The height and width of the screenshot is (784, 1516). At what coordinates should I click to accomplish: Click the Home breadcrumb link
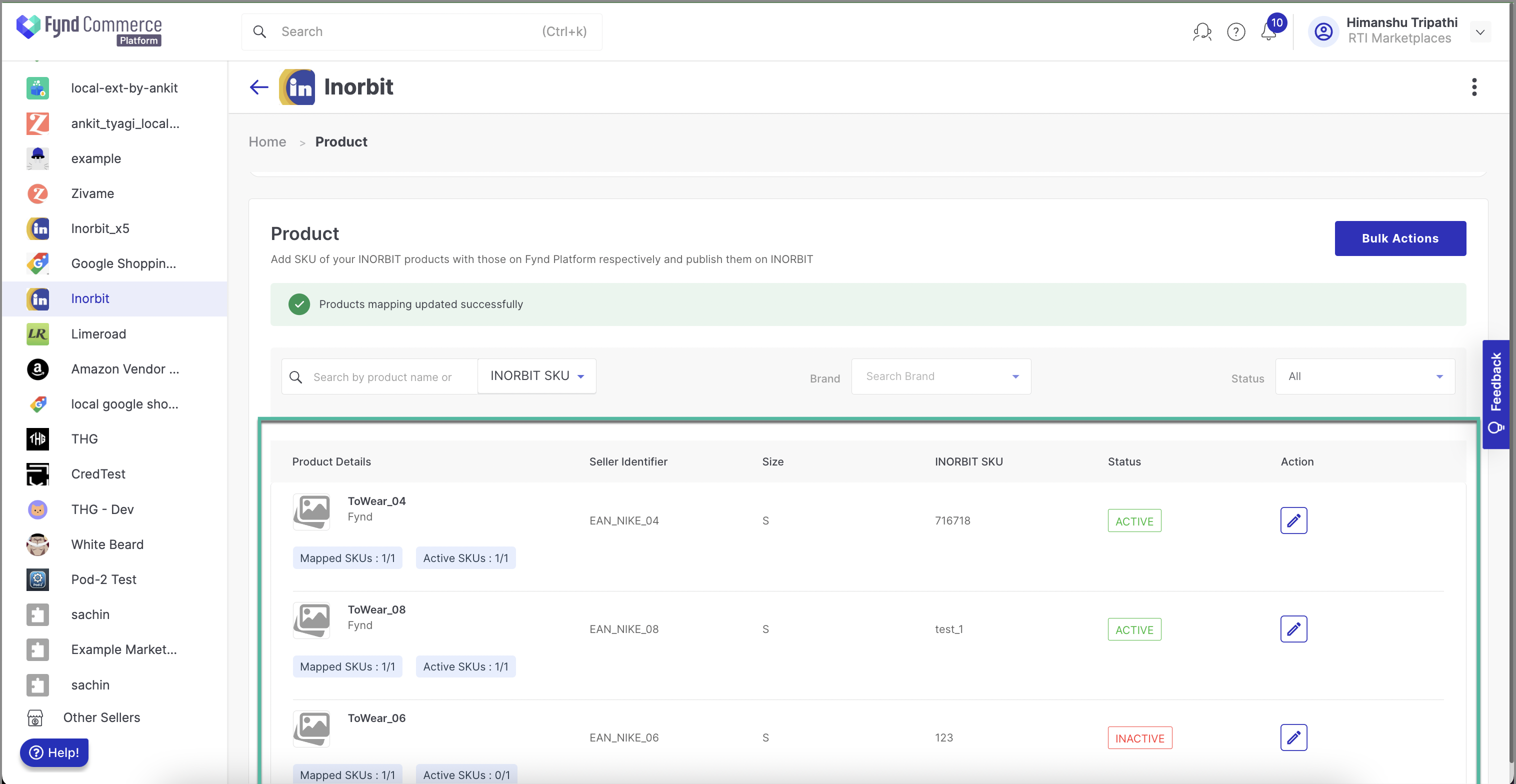267,142
